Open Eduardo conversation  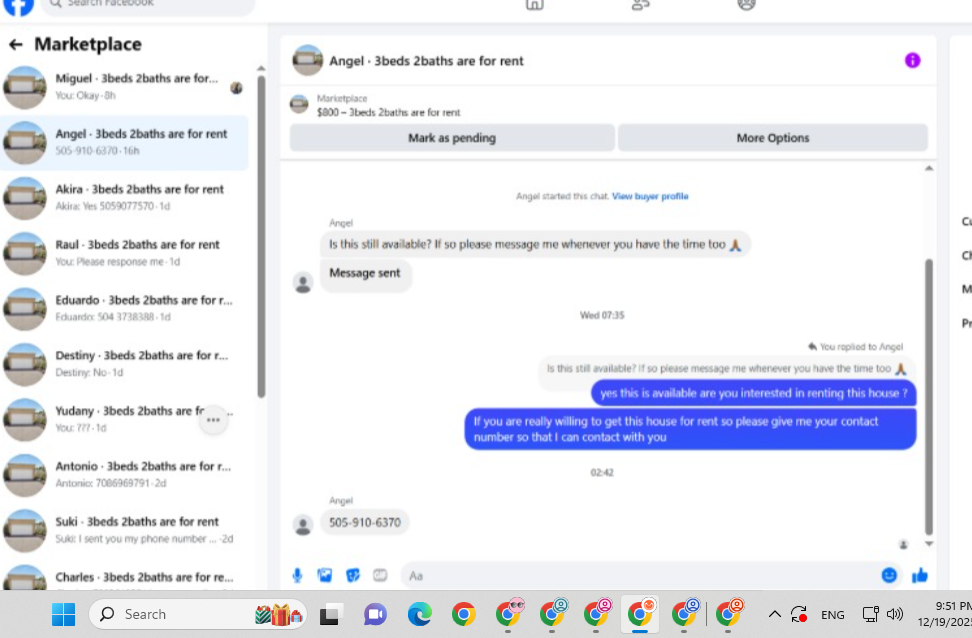[124, 309]
